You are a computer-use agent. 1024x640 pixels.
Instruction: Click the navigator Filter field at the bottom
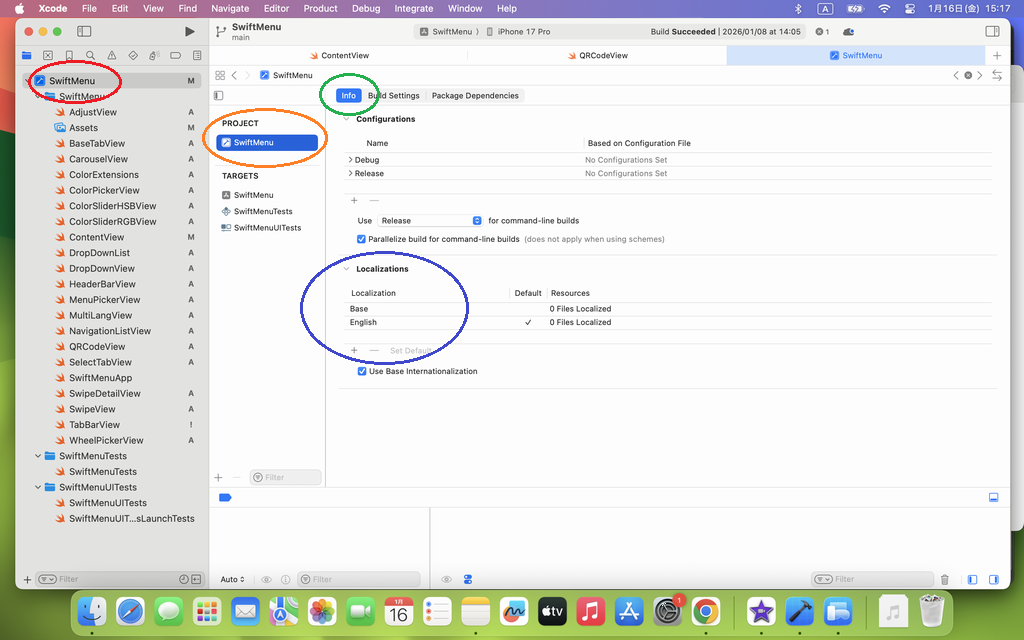(x=110, y=579)
